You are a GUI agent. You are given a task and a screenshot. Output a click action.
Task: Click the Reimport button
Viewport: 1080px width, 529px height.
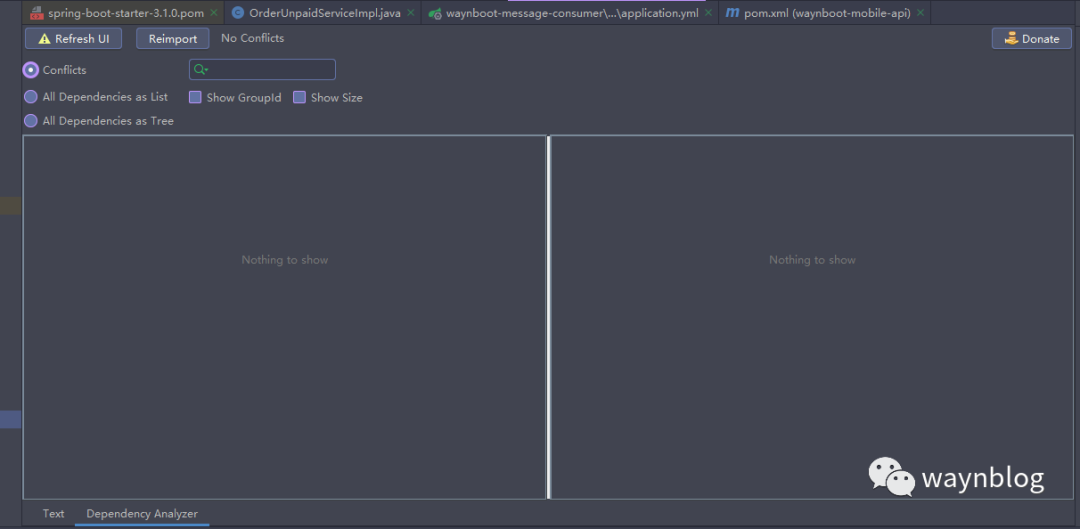click(173, 39)
